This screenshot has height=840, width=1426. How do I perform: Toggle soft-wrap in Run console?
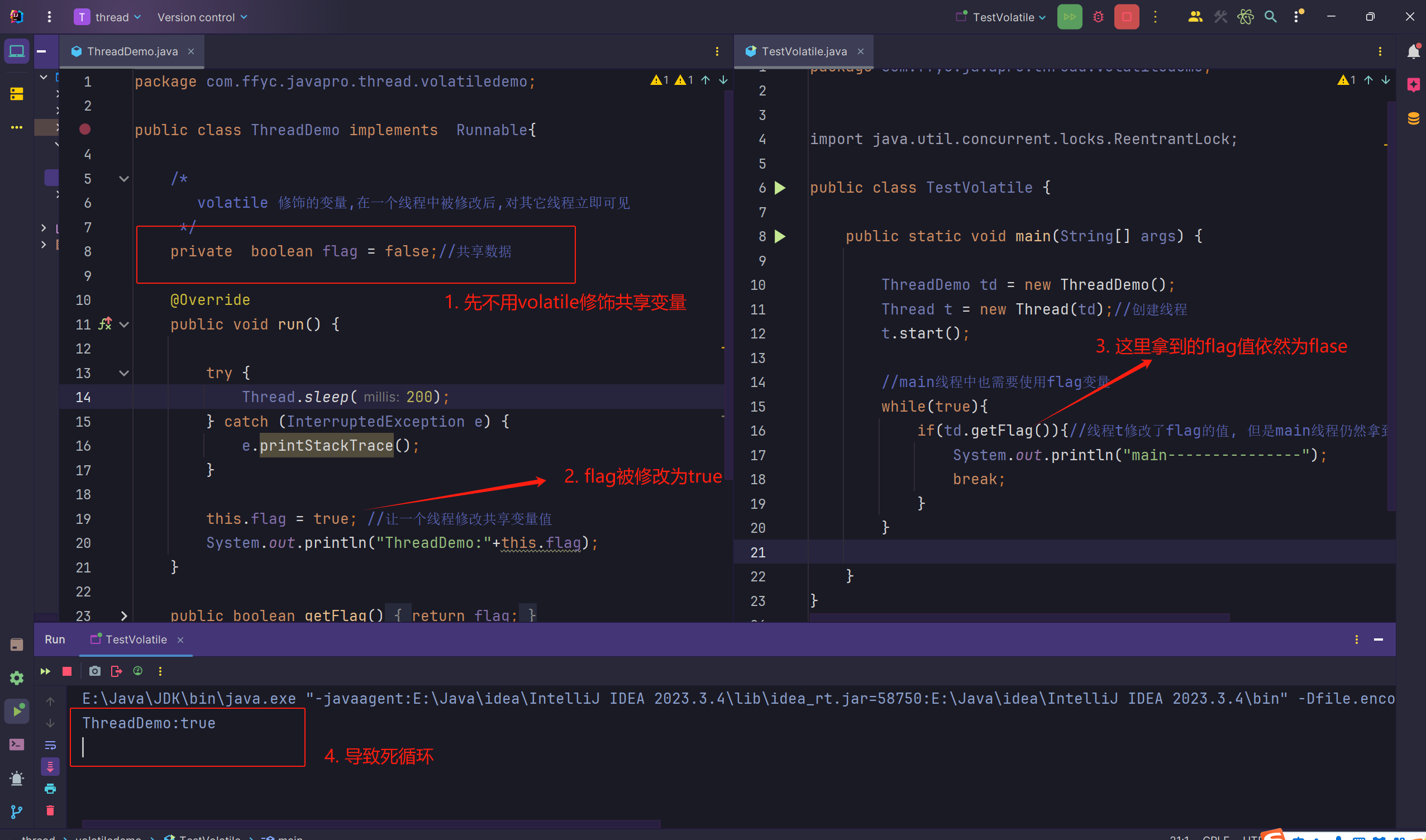pos(50,745)
